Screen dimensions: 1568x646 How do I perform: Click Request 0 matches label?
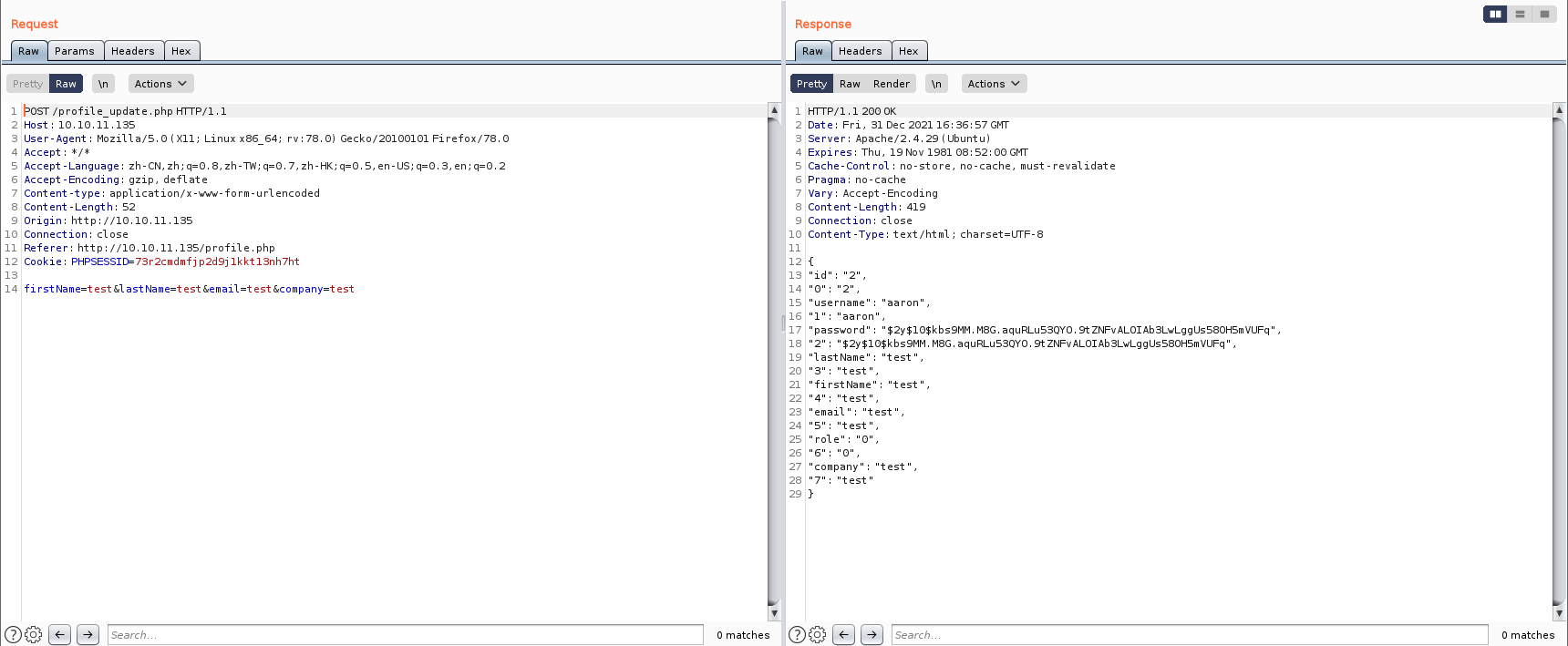[743, 635]
